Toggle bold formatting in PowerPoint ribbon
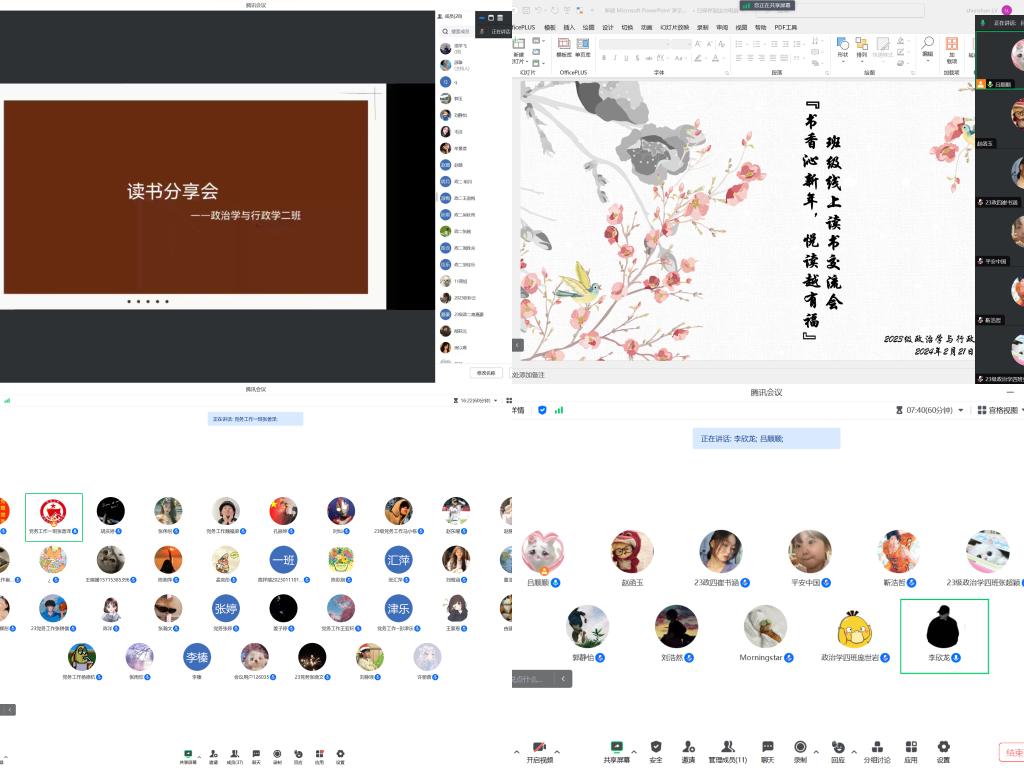1024x768 pixels. (603, 59)
